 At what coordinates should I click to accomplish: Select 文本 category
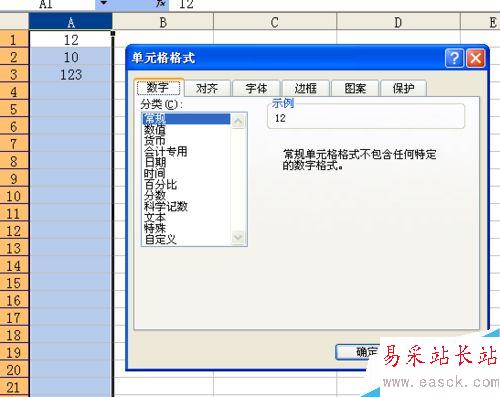point(186,218)
